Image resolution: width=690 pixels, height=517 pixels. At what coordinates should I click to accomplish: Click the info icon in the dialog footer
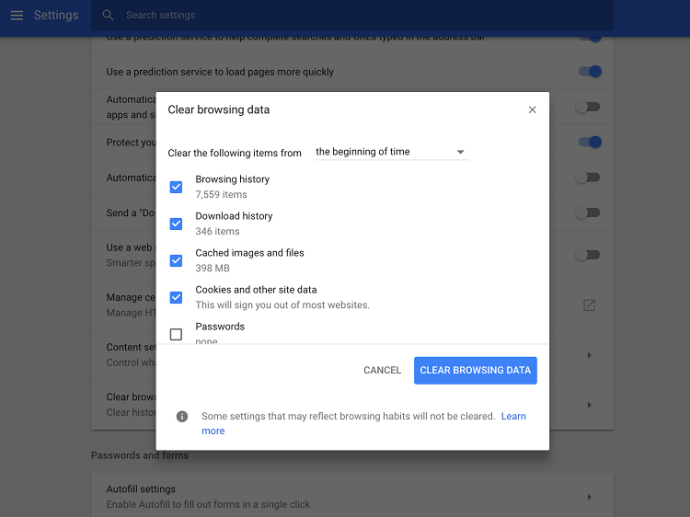pyautogui.click(x=182, y=416)
